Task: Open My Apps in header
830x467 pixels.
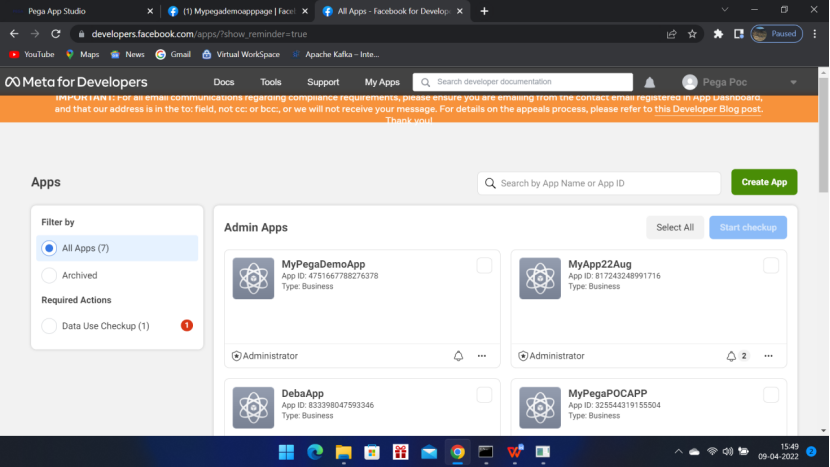Action: [382, 82]
